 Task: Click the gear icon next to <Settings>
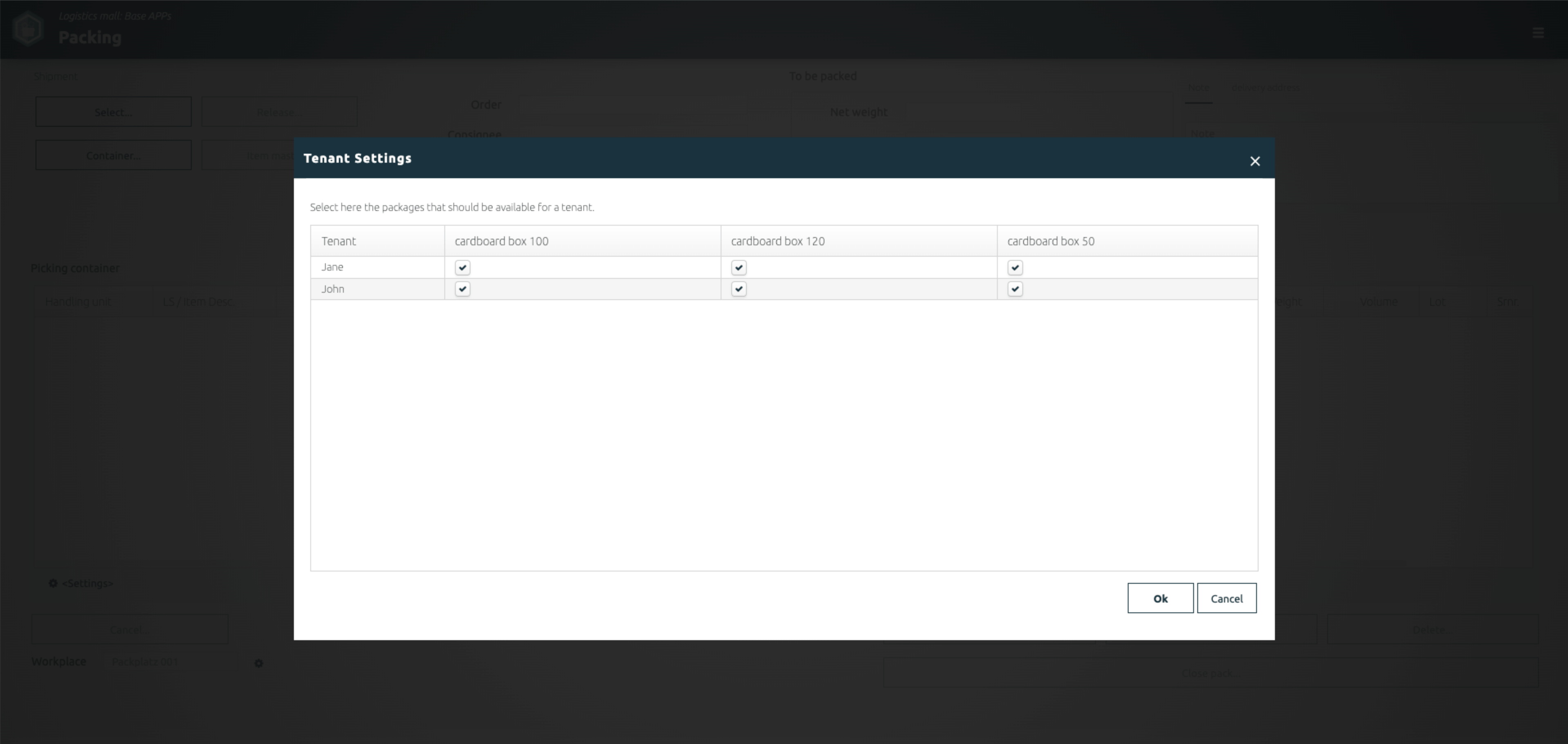pos(53,583)
